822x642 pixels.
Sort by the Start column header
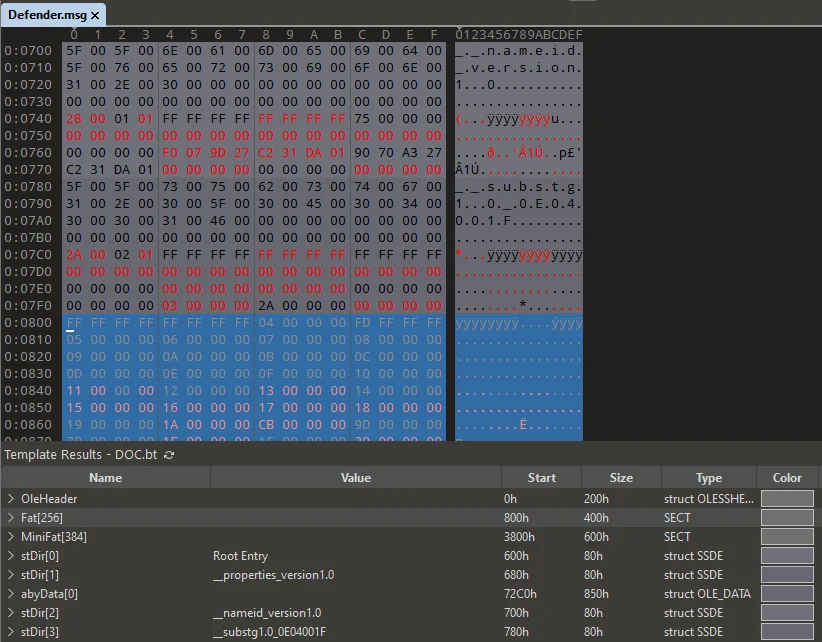pyautogui.click(x=541, y=477)
